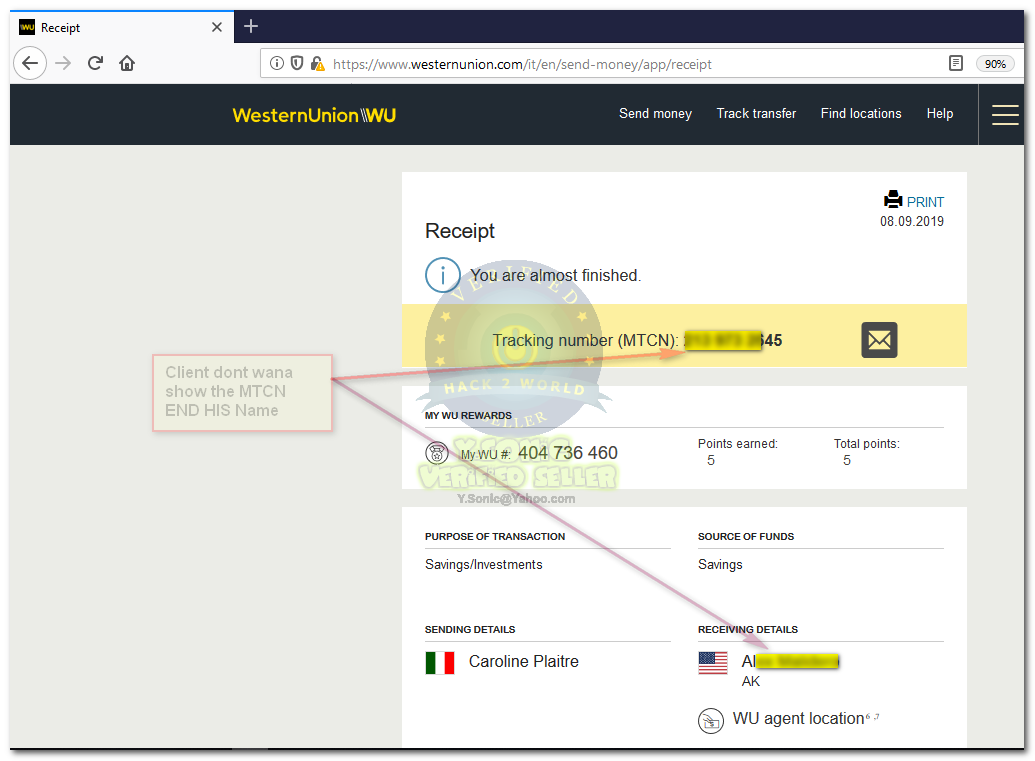
Task: Click the sender name Caroline Plaitre
Action: click(523, 661)
